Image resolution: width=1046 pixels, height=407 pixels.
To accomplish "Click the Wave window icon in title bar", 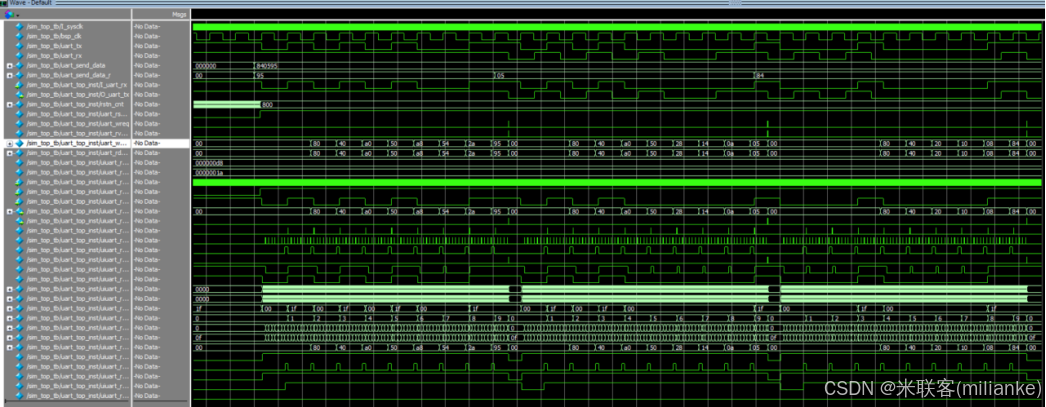I will [x=3, y=3].
